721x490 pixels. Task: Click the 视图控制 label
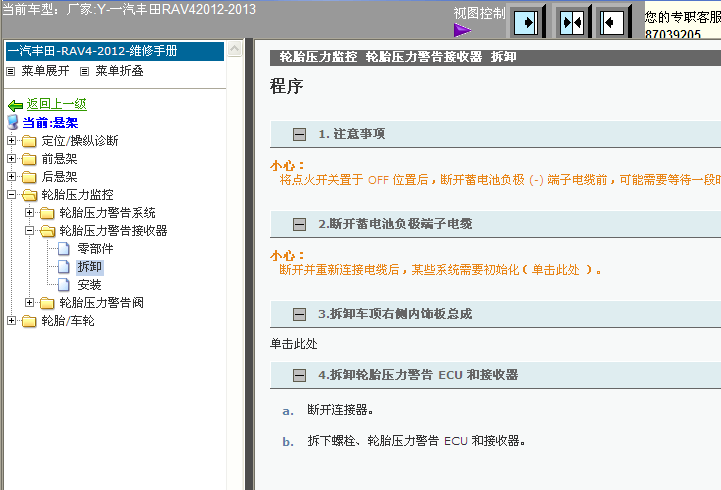click(479, 14)
